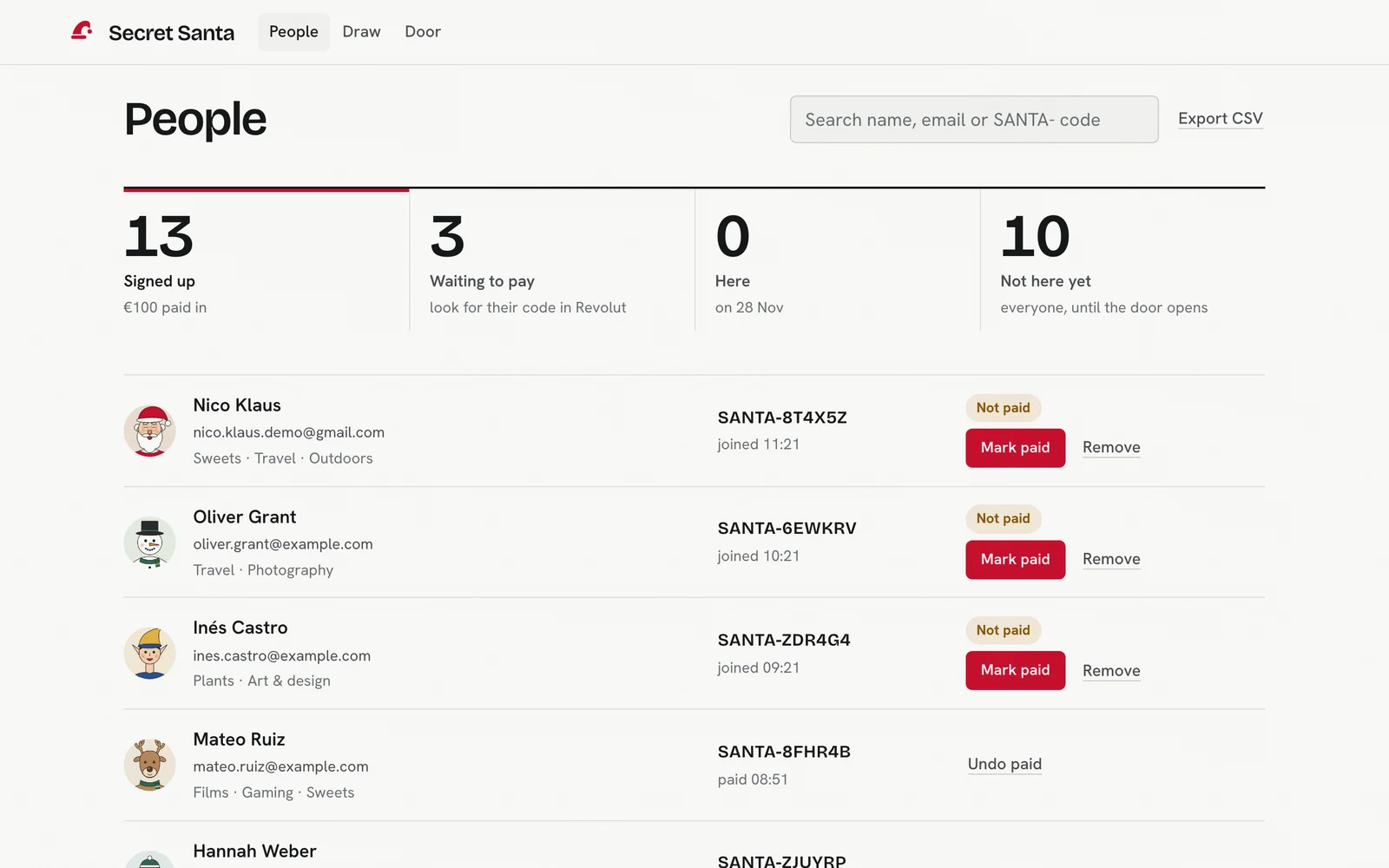Click interests 'Travel · Photography'

[263, 570]
